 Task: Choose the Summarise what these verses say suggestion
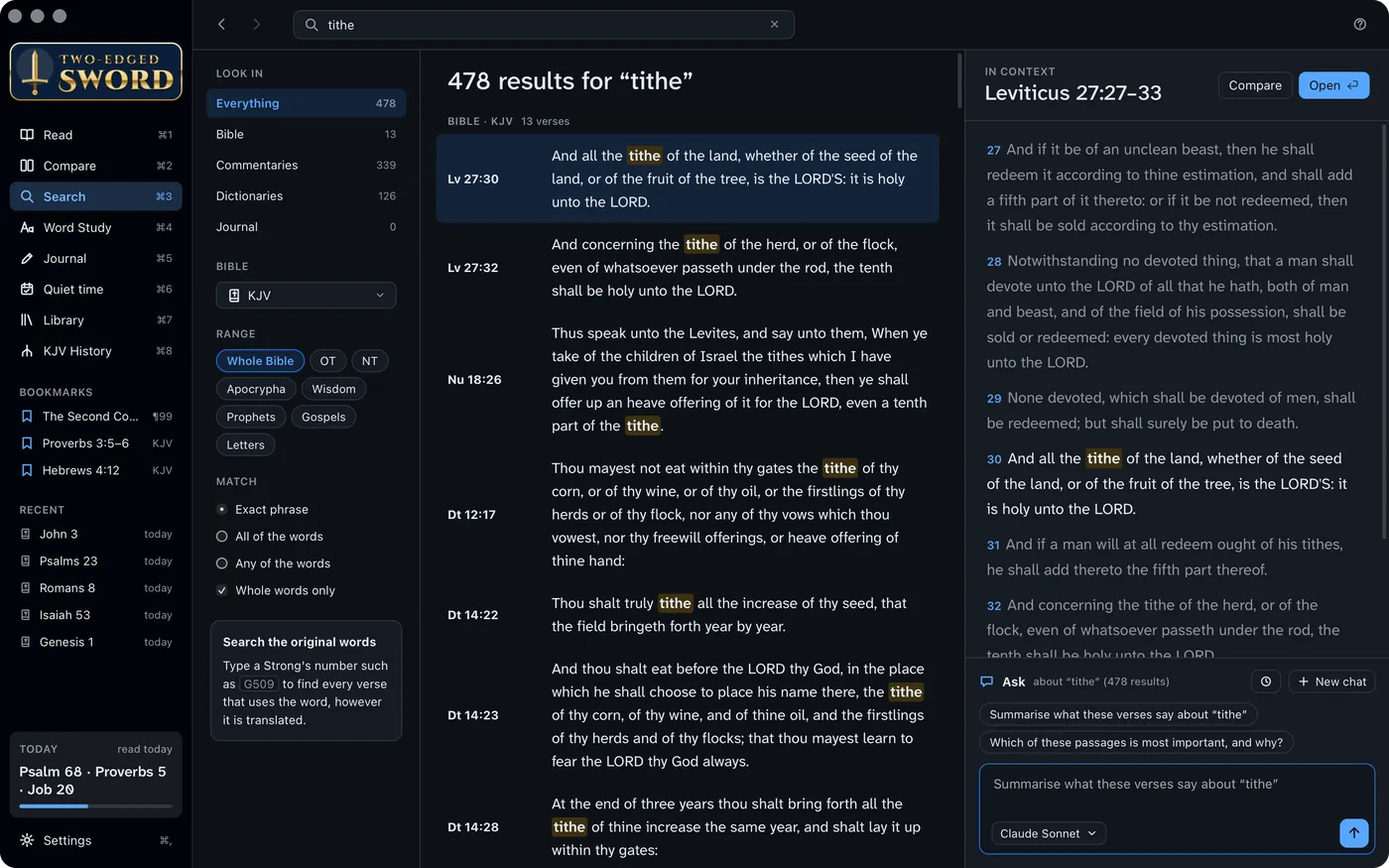(x=1118, y=714)
